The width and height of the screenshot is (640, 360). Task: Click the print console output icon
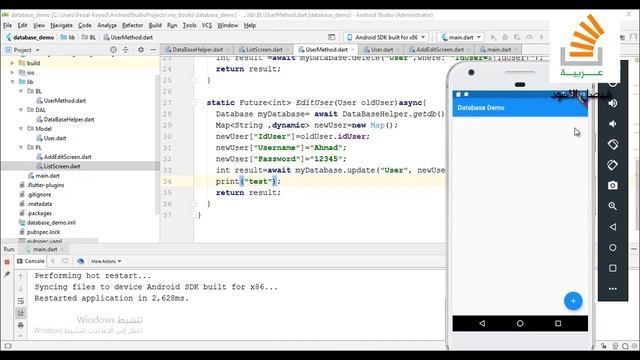[21, 325]
